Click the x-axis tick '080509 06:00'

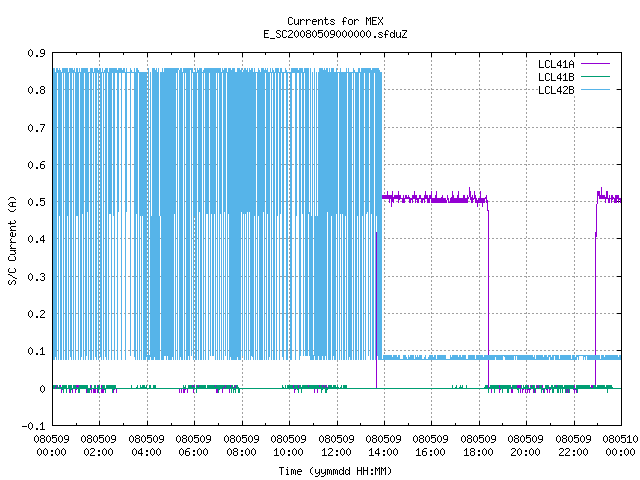(193, 445)
